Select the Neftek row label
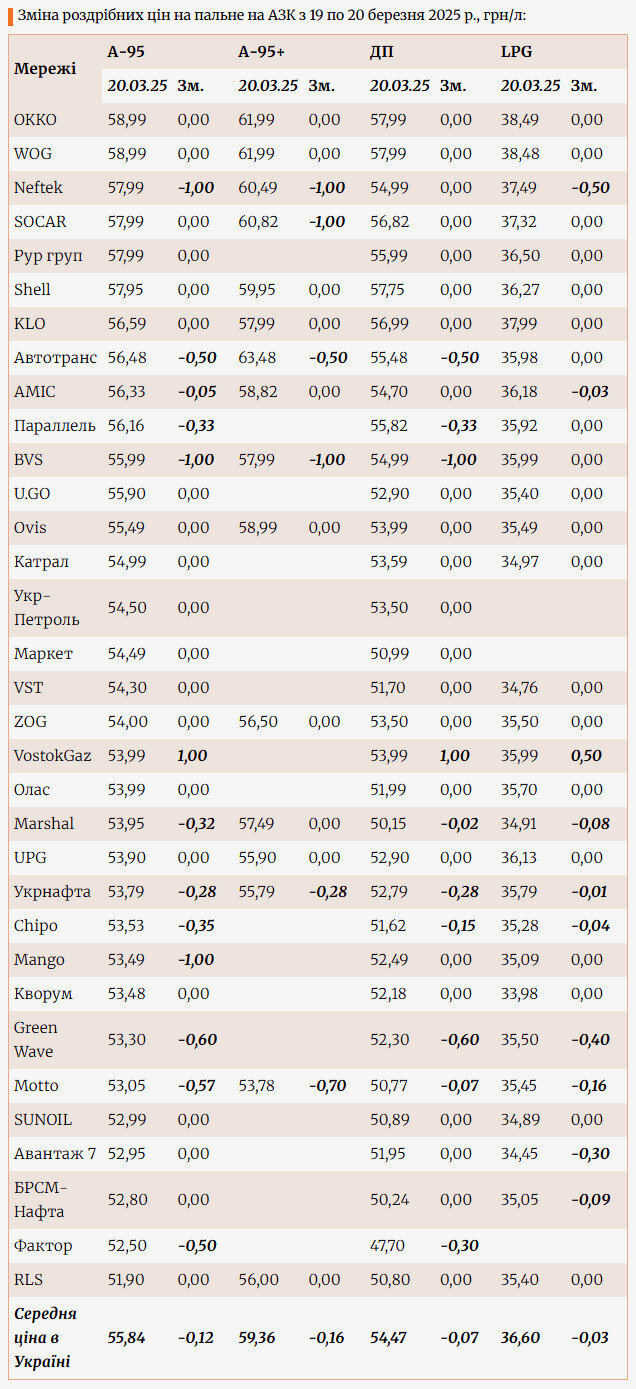 tap(38, 188)
